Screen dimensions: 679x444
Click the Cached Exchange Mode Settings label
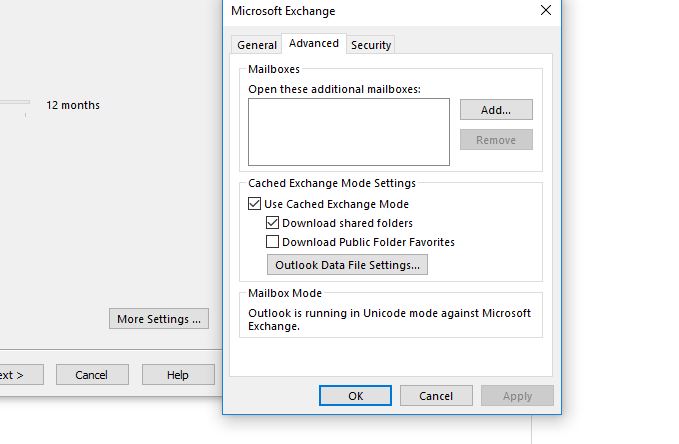[x=332, y=183]
